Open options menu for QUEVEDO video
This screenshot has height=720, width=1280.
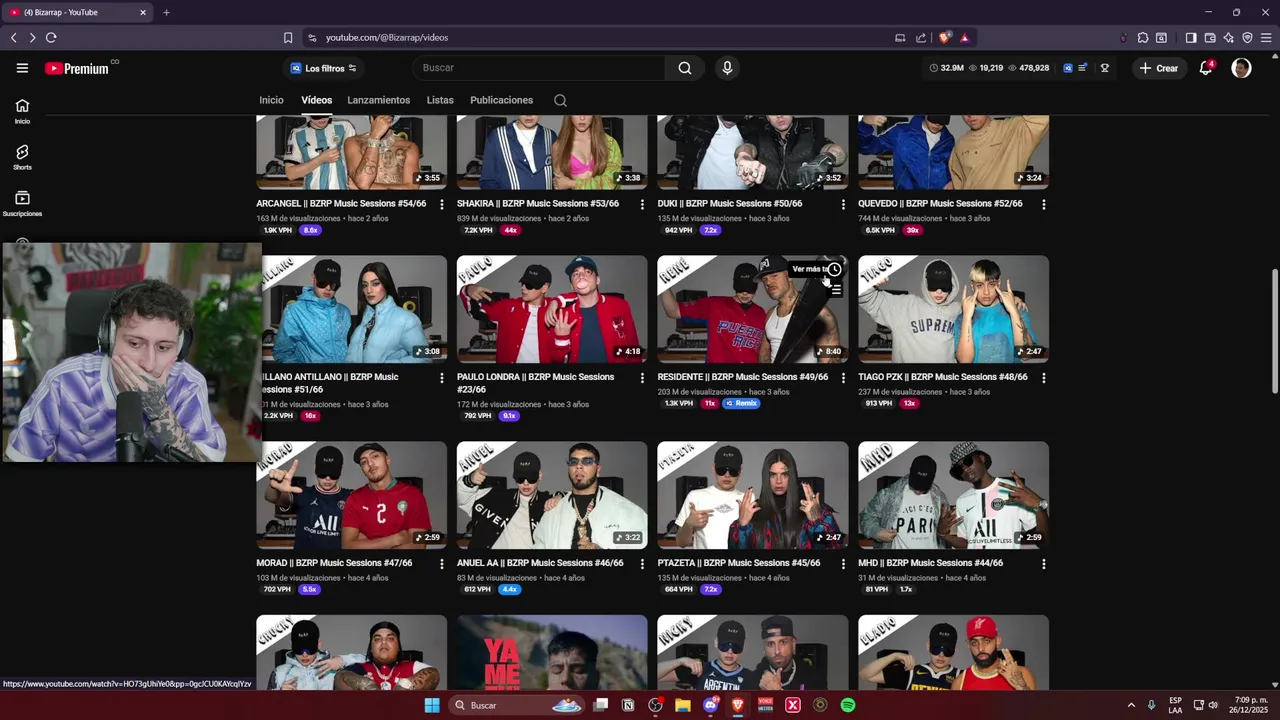coord(1043,204)
